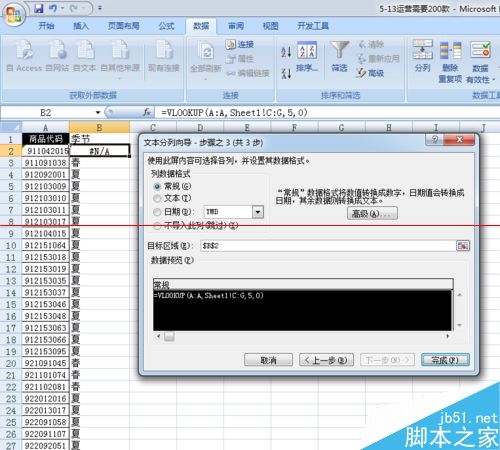Viewport: 500px width, 450px height.
Task: Sort descending Z to A
Action: tap(286, 73)
